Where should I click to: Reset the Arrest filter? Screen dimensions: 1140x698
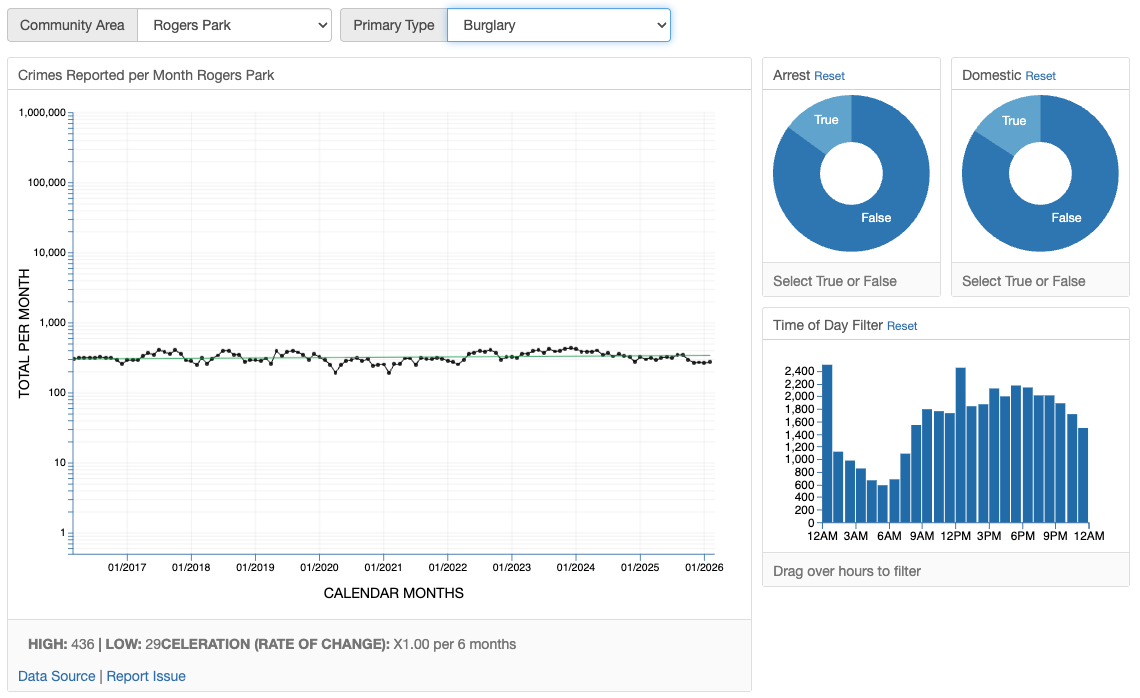[x=829, y=75]
